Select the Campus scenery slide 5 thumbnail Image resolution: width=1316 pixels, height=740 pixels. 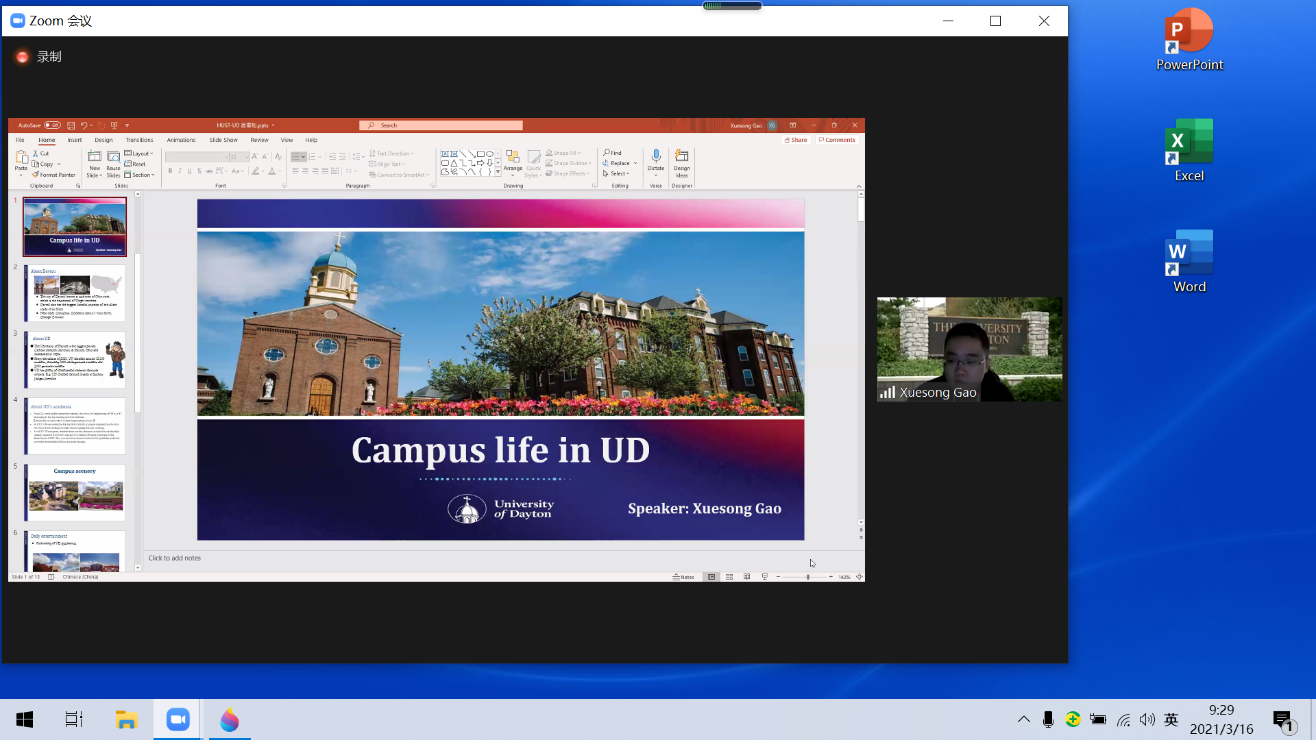76,492
